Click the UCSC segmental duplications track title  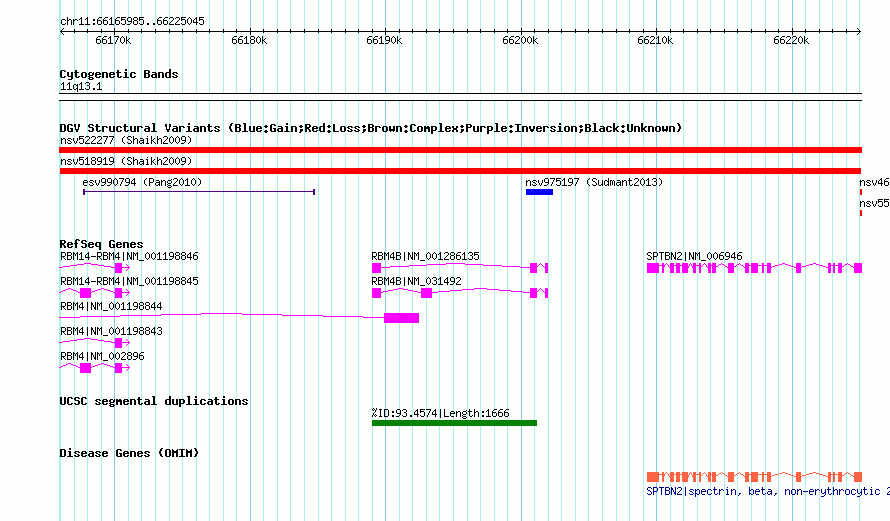coord(154,401)
